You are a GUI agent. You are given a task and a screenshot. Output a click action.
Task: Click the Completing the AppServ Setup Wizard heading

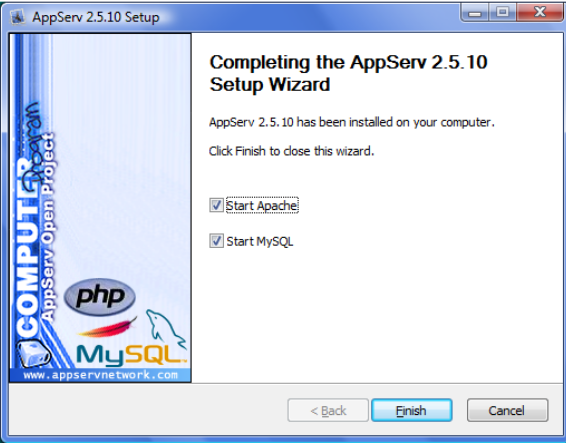point(348,73)
